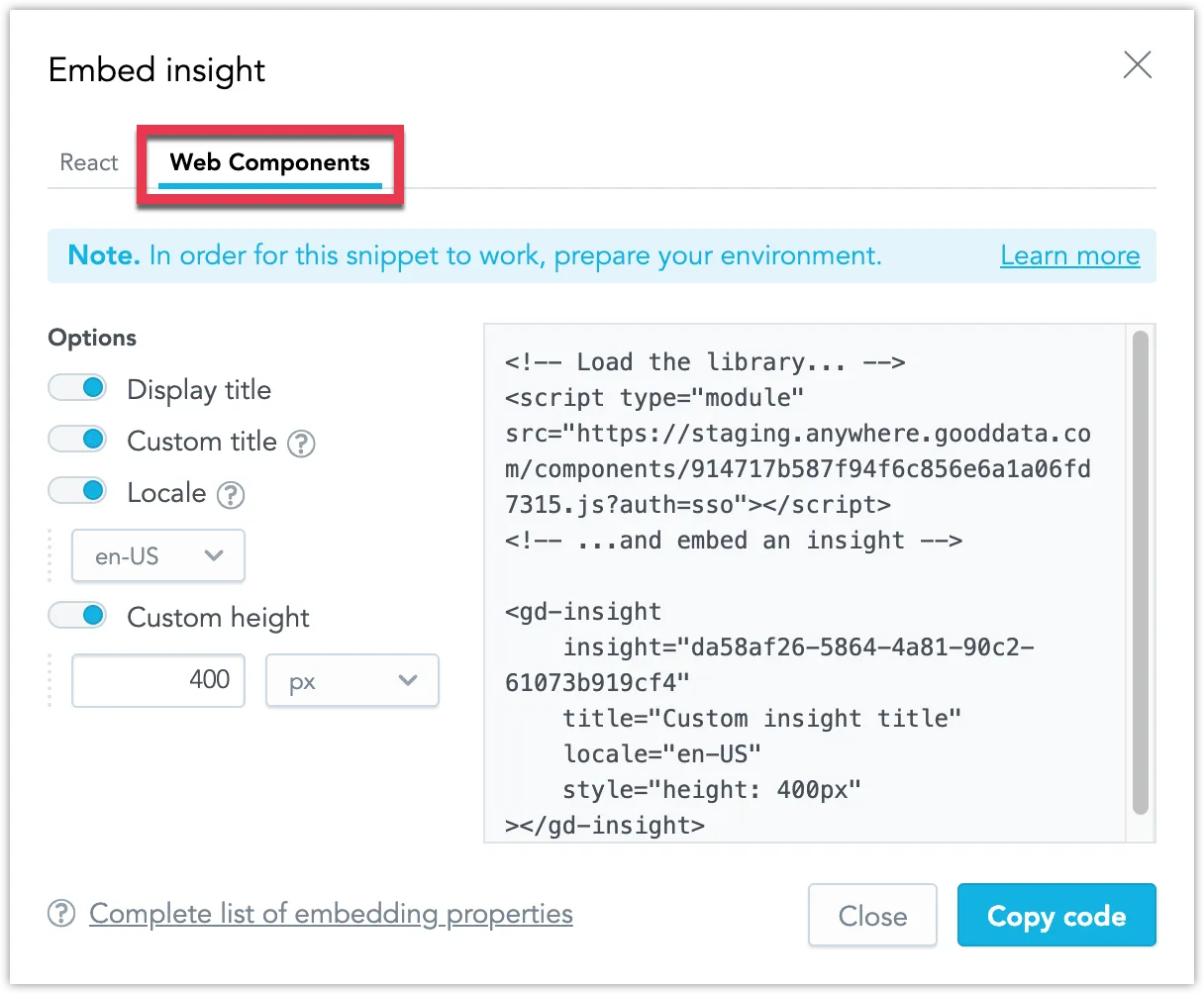The image size is (1204, 994).
Task: Click the Copy code button
Action: coord(1056,916)
